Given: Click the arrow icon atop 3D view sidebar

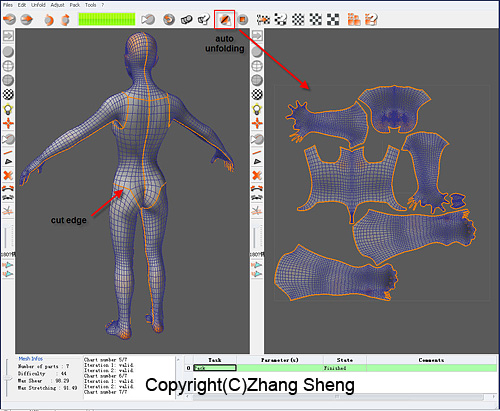Looking at the screenshot, I should click(x=8, y=35).
